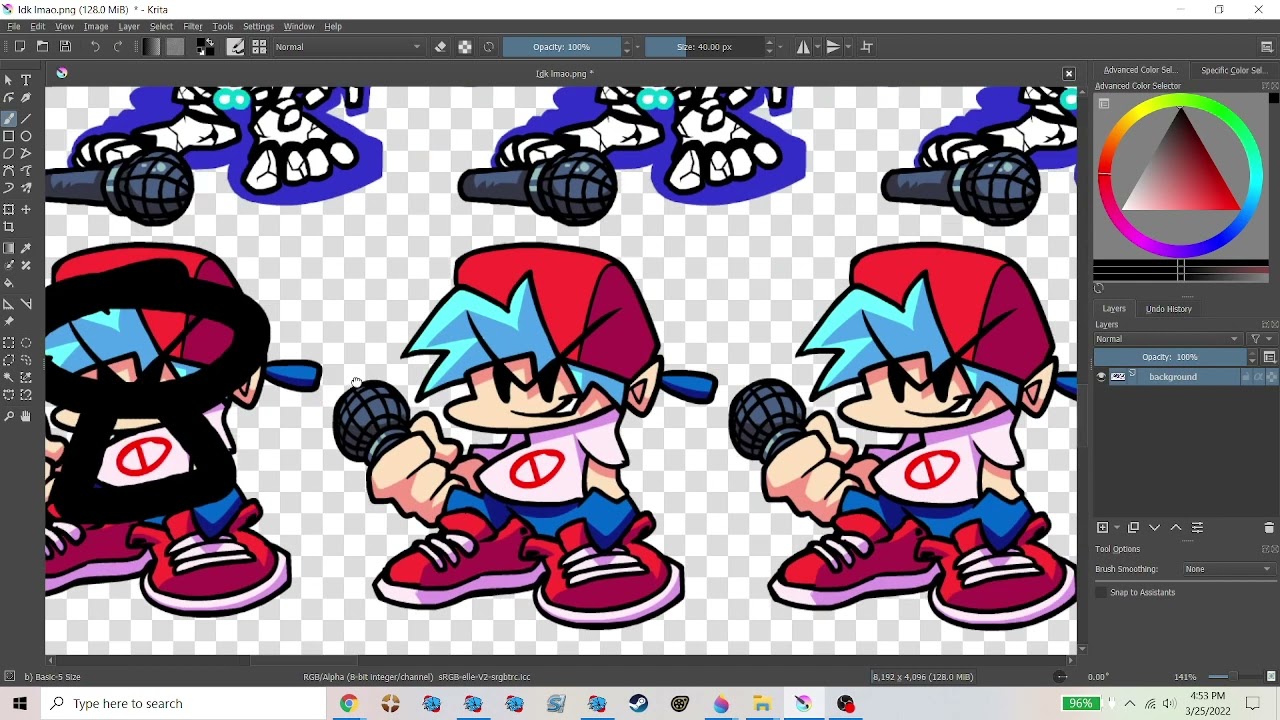Image resolution: width=1280 pixels, height=720 pixels.
Task: Select the Polygon tool
Action: pos(9,154)
